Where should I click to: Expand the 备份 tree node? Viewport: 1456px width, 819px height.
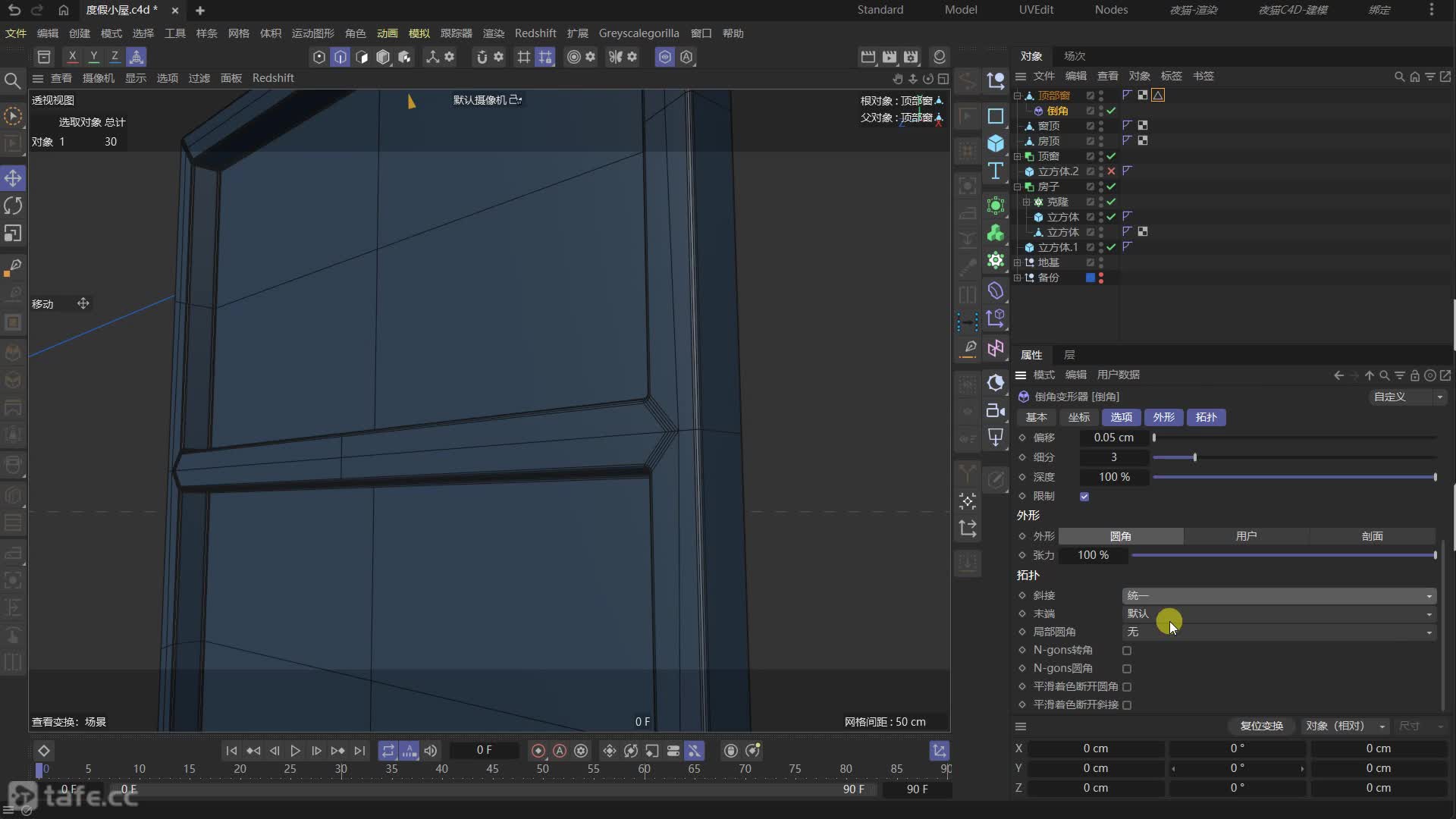click(1018, 278)
